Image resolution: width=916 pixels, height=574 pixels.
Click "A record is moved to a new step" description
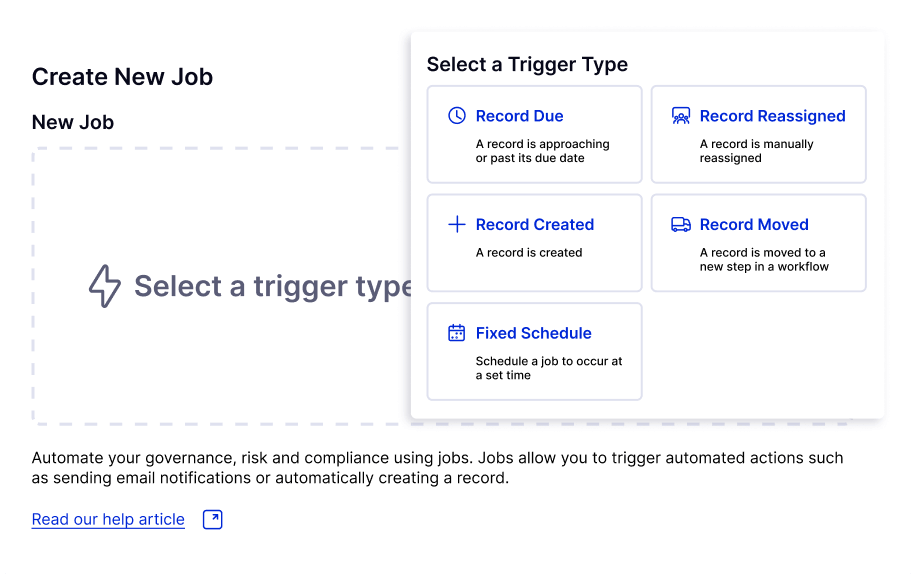[764, 260]
